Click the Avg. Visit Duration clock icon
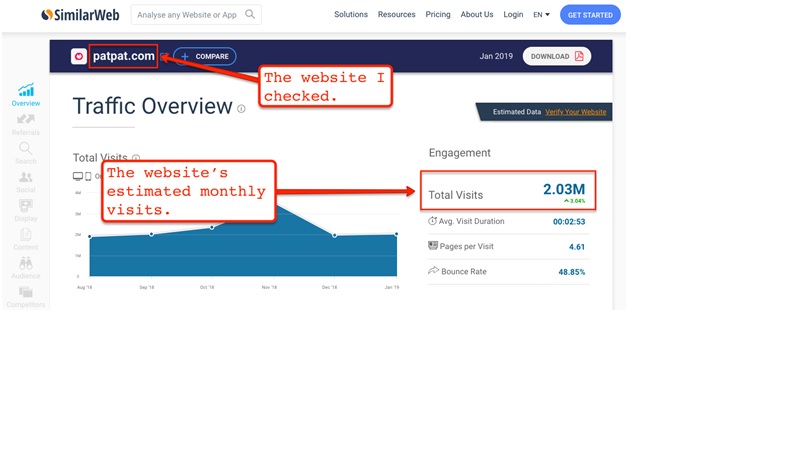Viewport: 800px width, 450px height. tap(432, 221)
